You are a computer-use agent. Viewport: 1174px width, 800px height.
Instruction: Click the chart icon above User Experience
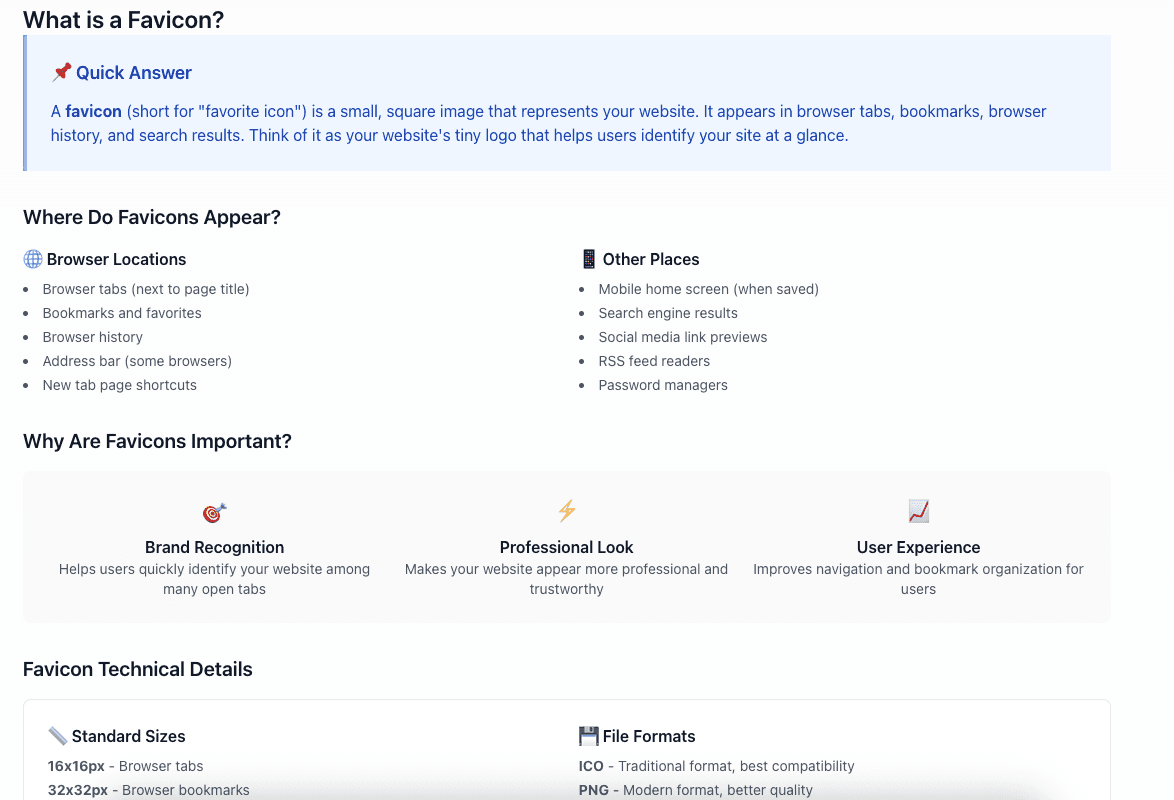click(x=919, y=511)
